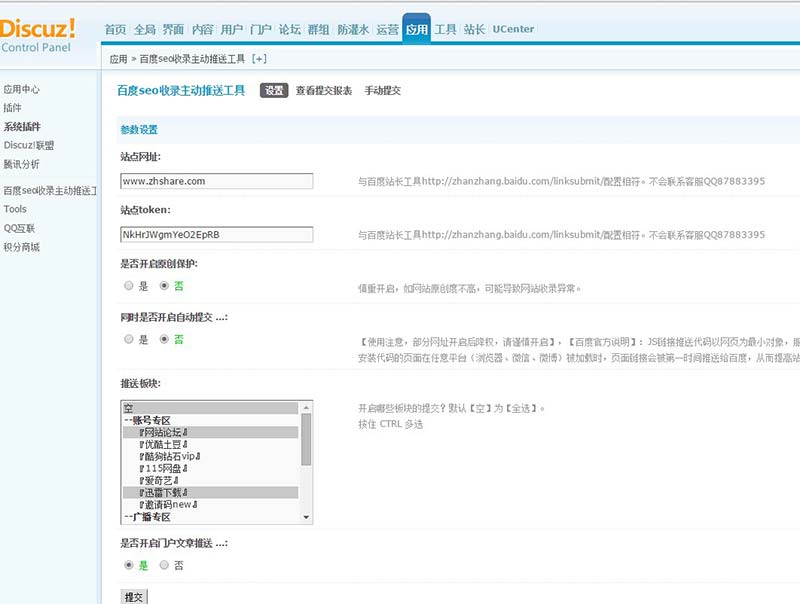This screenshot has width=800, height=604.
Task: Open the 防灌水 menu item
Action: coord(352,30)
